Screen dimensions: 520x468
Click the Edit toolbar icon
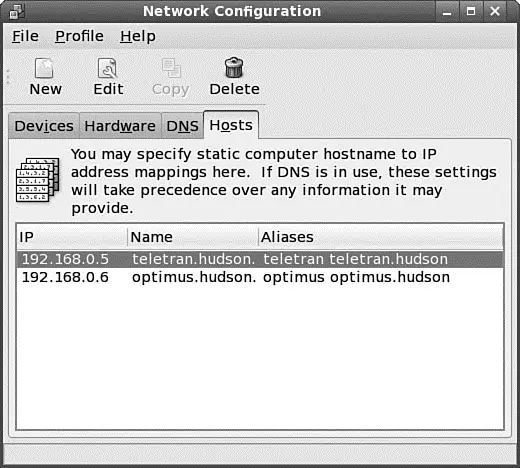(x=107, y=68)
